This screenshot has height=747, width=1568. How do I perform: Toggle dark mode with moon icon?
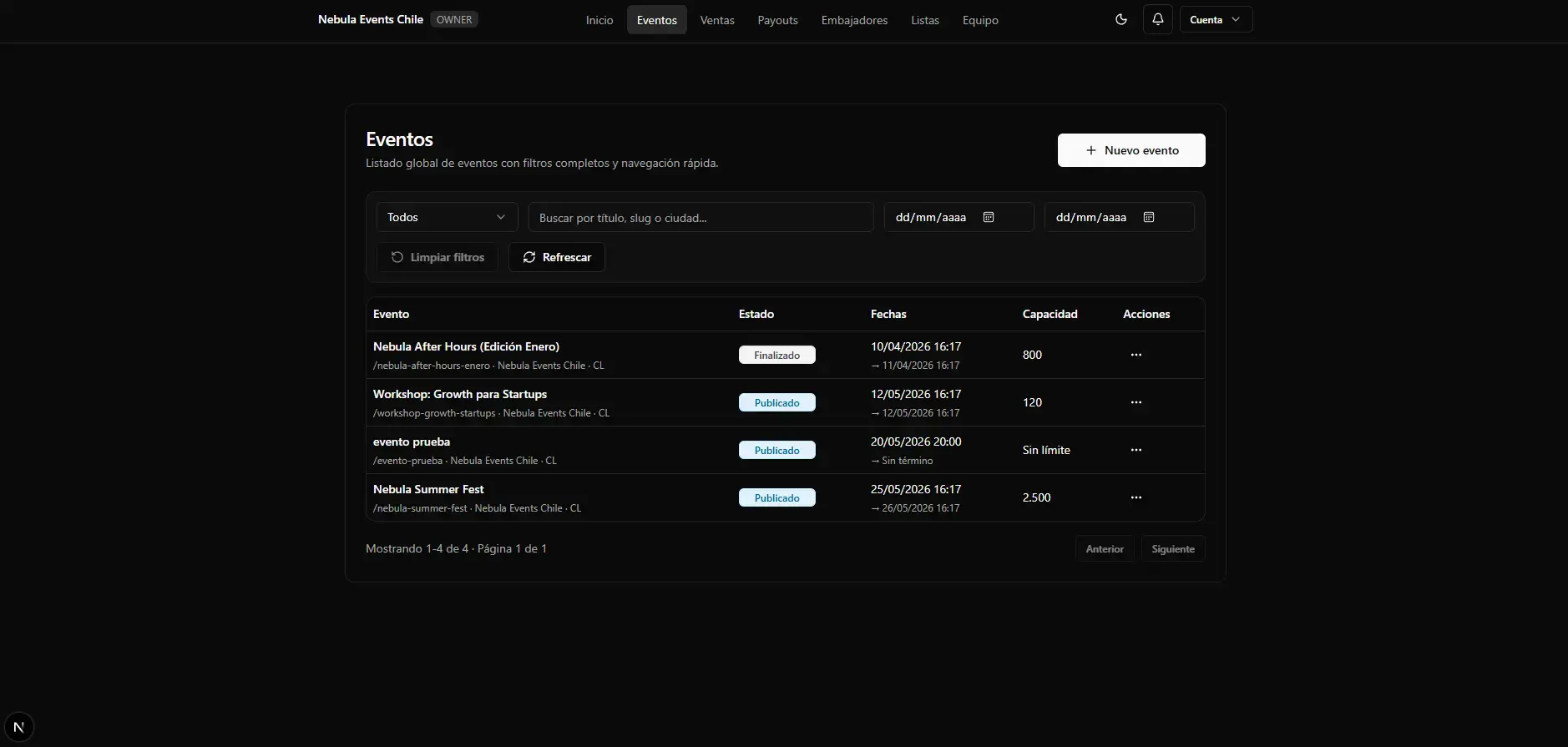click(1121, 19)
